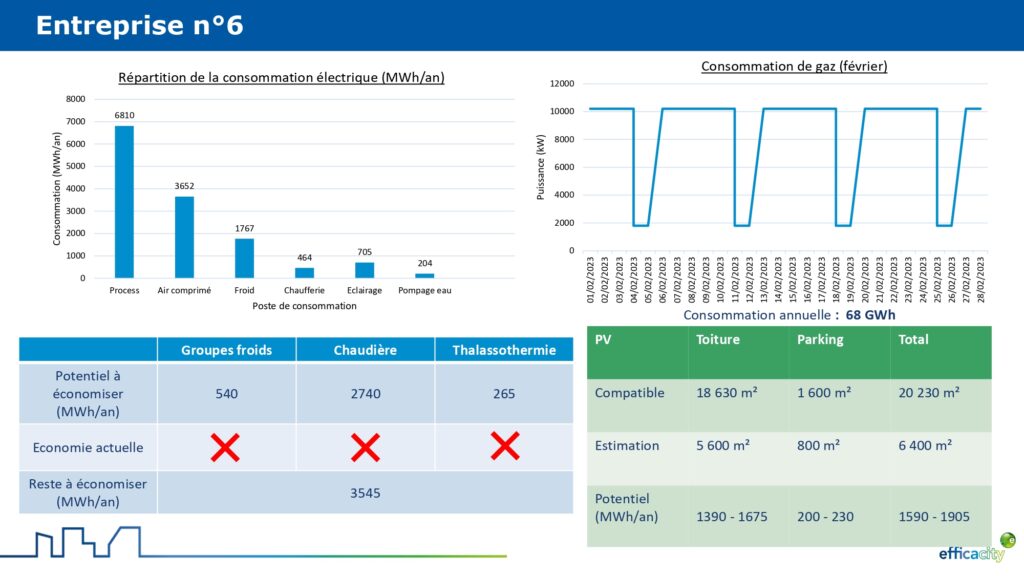This screenshot has width=1024, height=576.
Task: Click the Entreprise n°6 slide title
Action: click(139, 26)
